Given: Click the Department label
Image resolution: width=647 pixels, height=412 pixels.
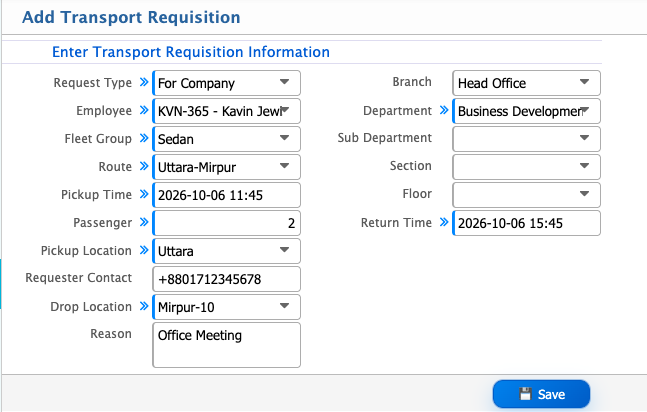Looking at the screenshot, I should point(397,111).
